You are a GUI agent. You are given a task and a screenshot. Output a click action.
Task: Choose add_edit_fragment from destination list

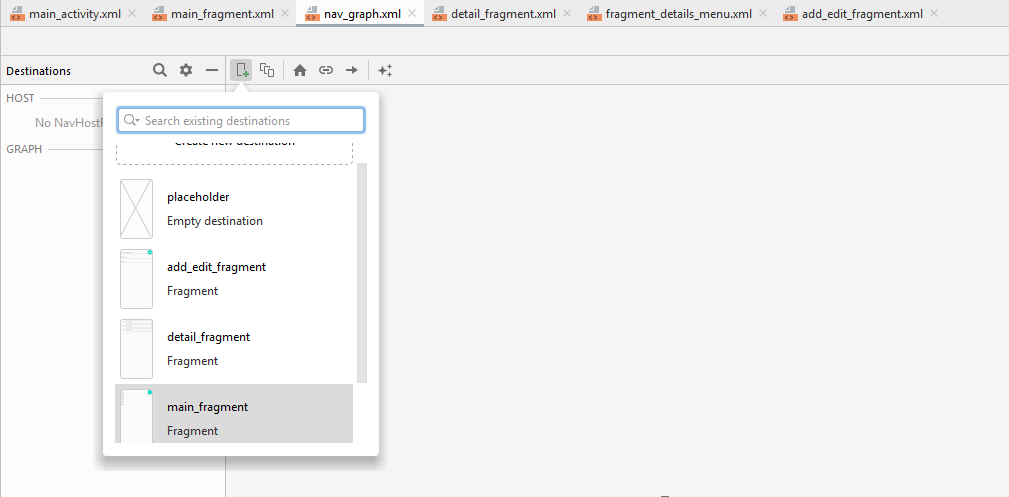[234, 279]
